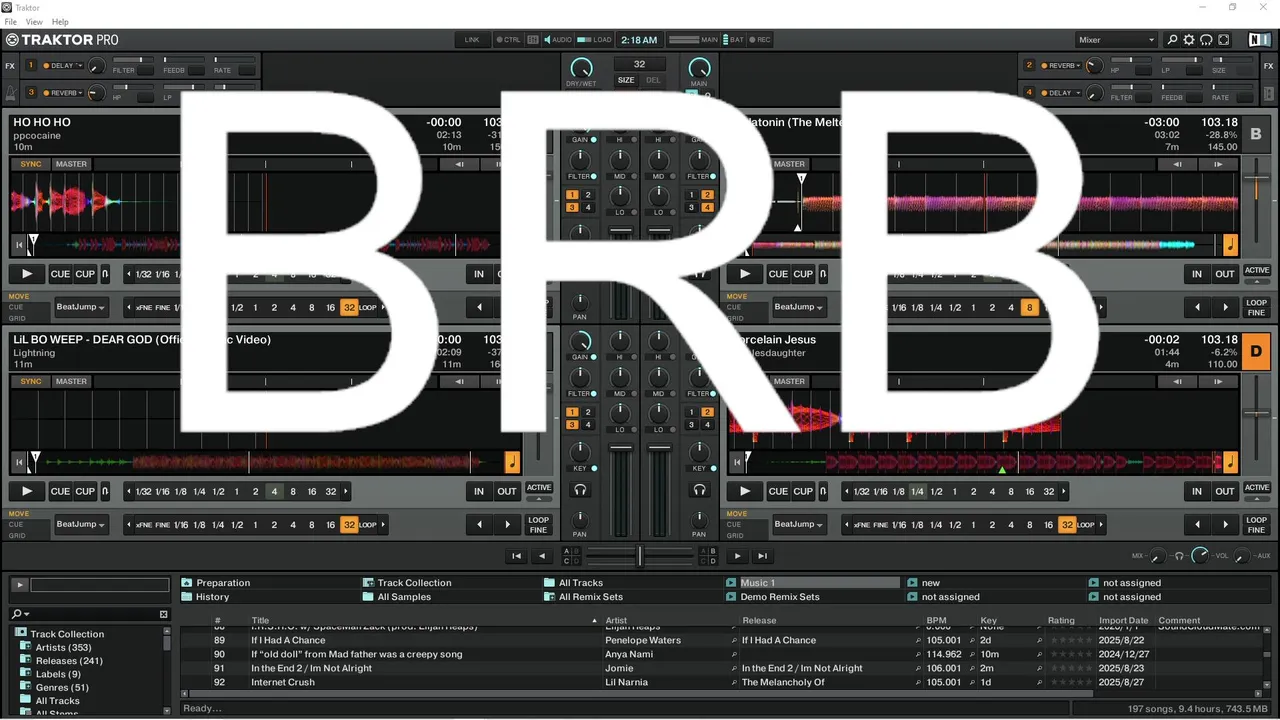This screenshot has height=720, width=1280.
Task: Open FX unit 2 REVERB effect dropdown
Action: [x=1062, y=65]
